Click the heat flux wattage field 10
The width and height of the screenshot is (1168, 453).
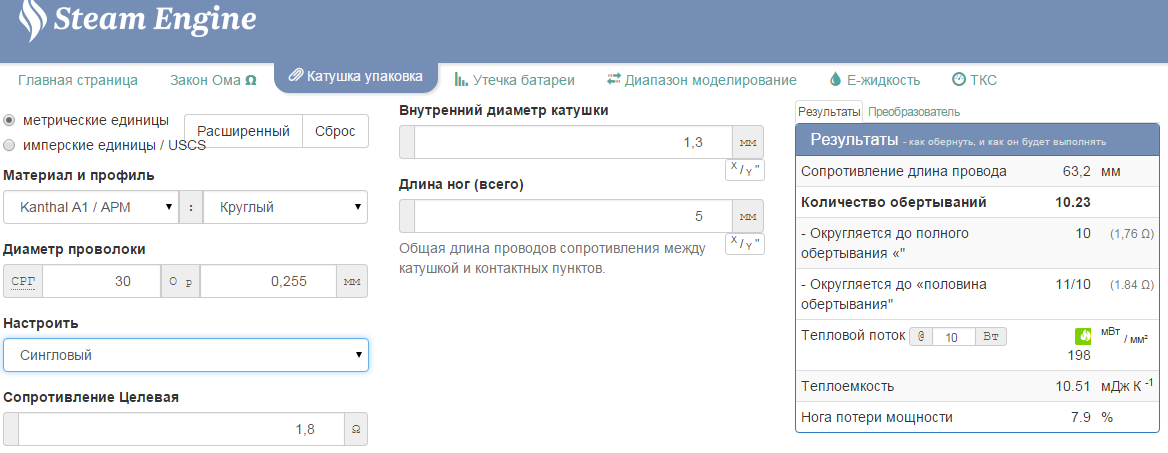953,337
